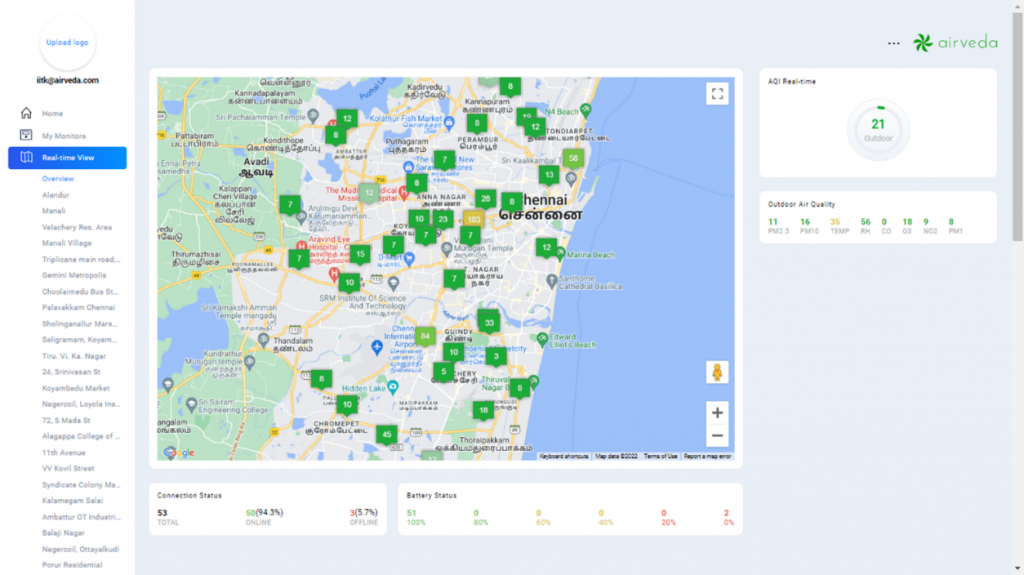This screenshot has width=1024, height=575.
Task: Zoom out the map with minus button
Action: tap(716, 436)
